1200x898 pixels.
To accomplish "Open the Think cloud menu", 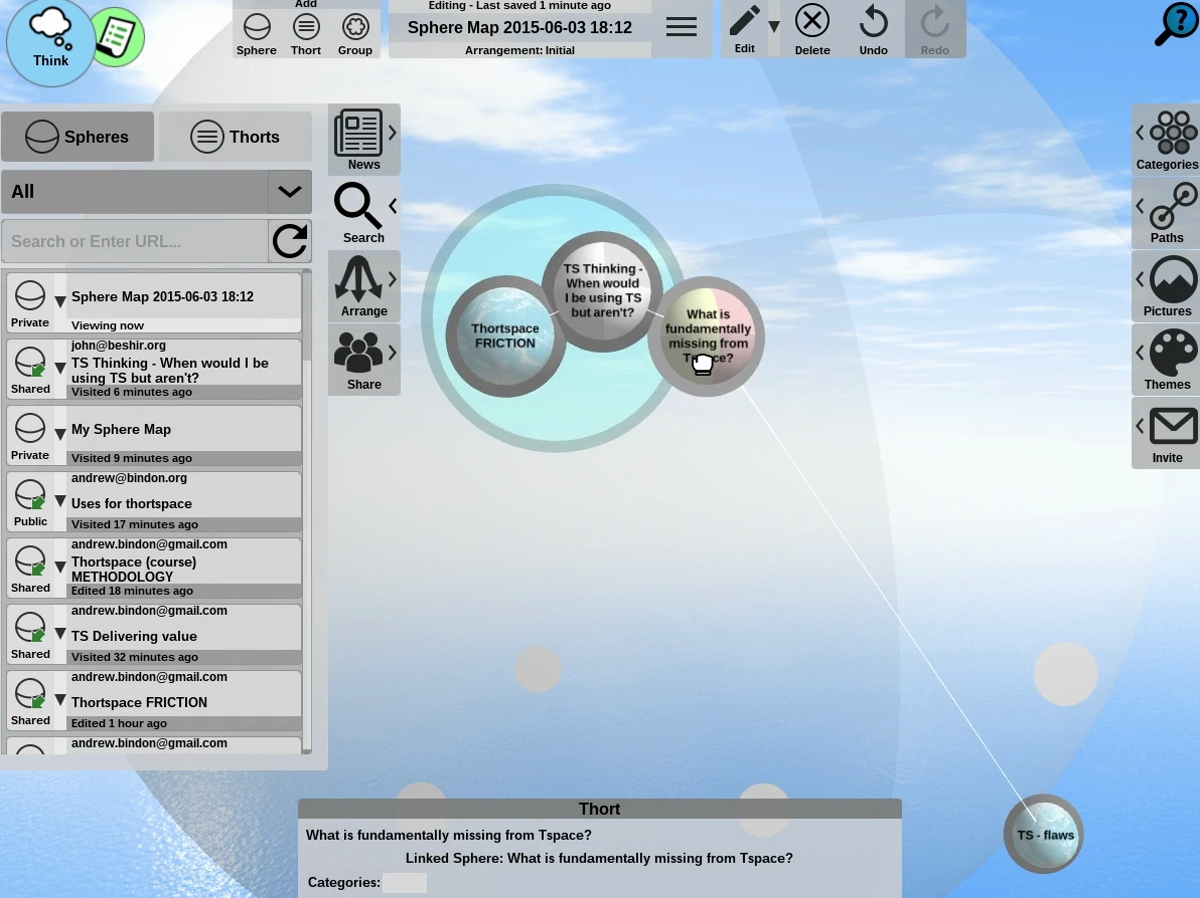I will tap(51, 43).
